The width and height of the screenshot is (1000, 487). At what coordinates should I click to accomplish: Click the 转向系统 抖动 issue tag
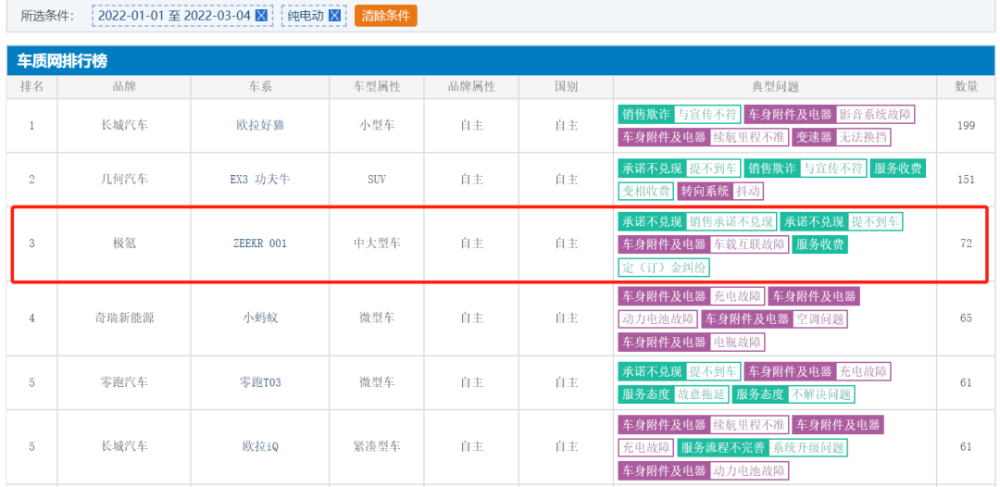pos(721,191)
